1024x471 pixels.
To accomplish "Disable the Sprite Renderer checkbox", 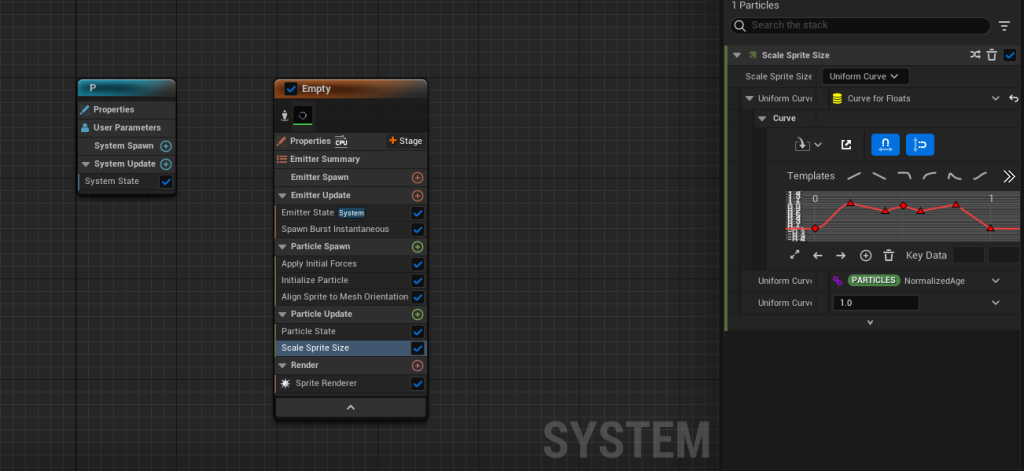I will click(417, 383).
